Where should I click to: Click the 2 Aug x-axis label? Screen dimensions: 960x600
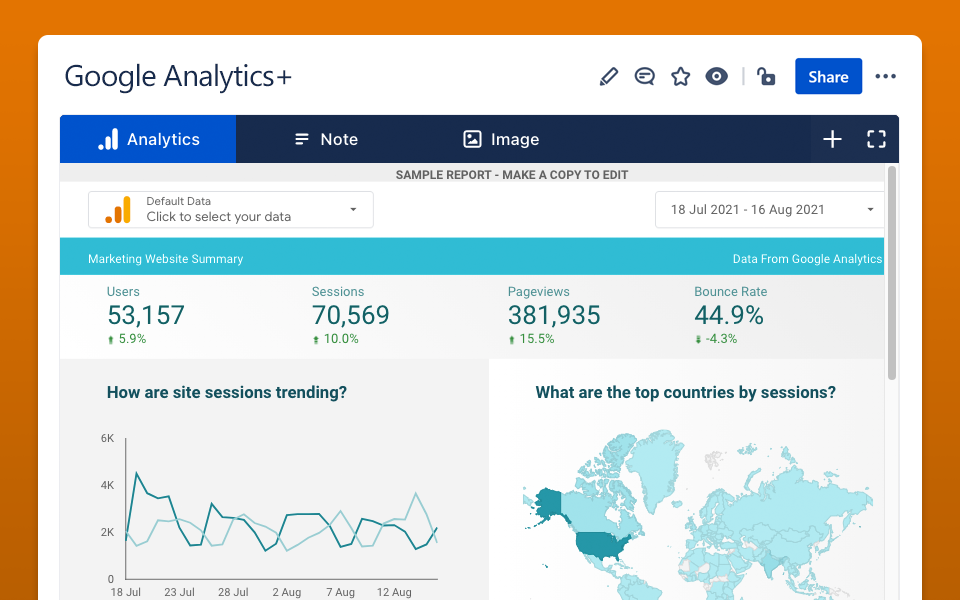click(x=287, y=592)
